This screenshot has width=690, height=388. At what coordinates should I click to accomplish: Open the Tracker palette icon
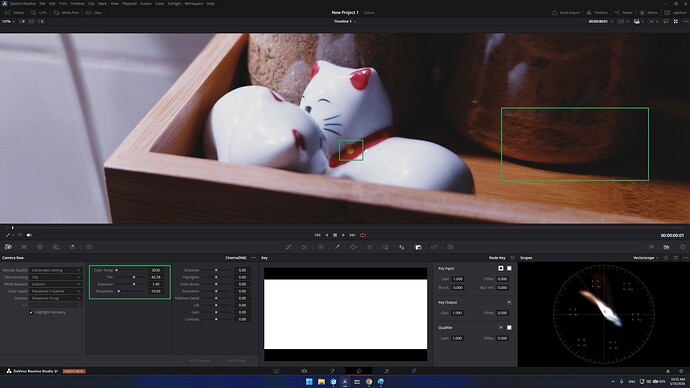tap(370, 247)
